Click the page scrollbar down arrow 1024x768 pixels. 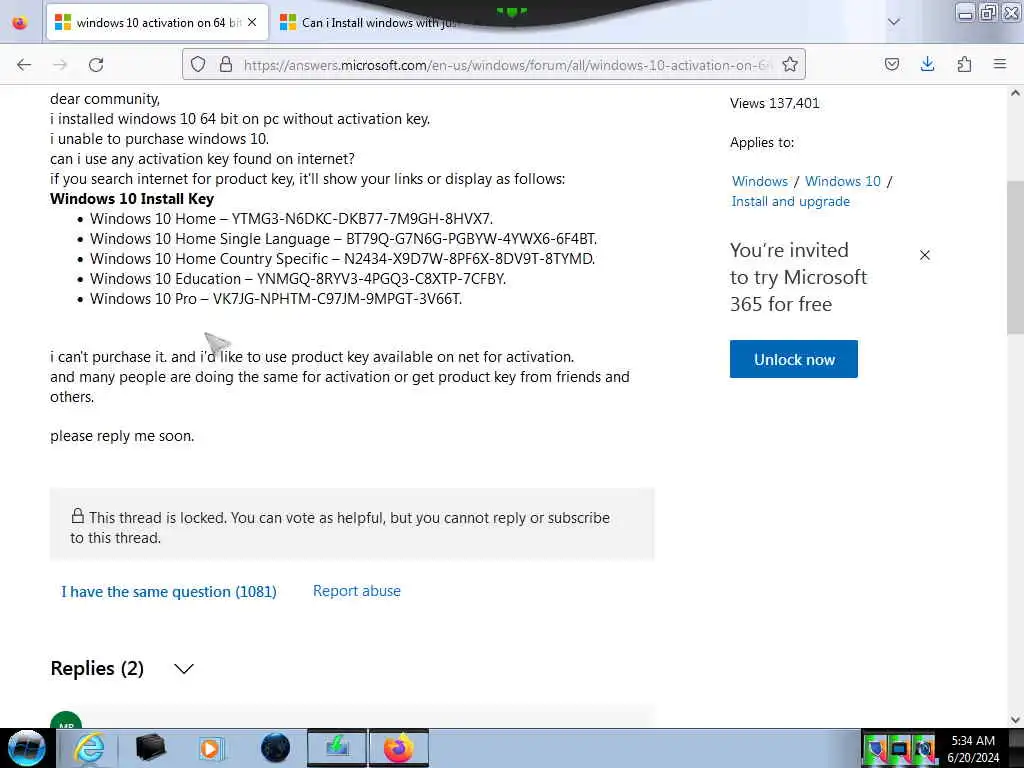pyautogui.click(x=1015, y=720)
